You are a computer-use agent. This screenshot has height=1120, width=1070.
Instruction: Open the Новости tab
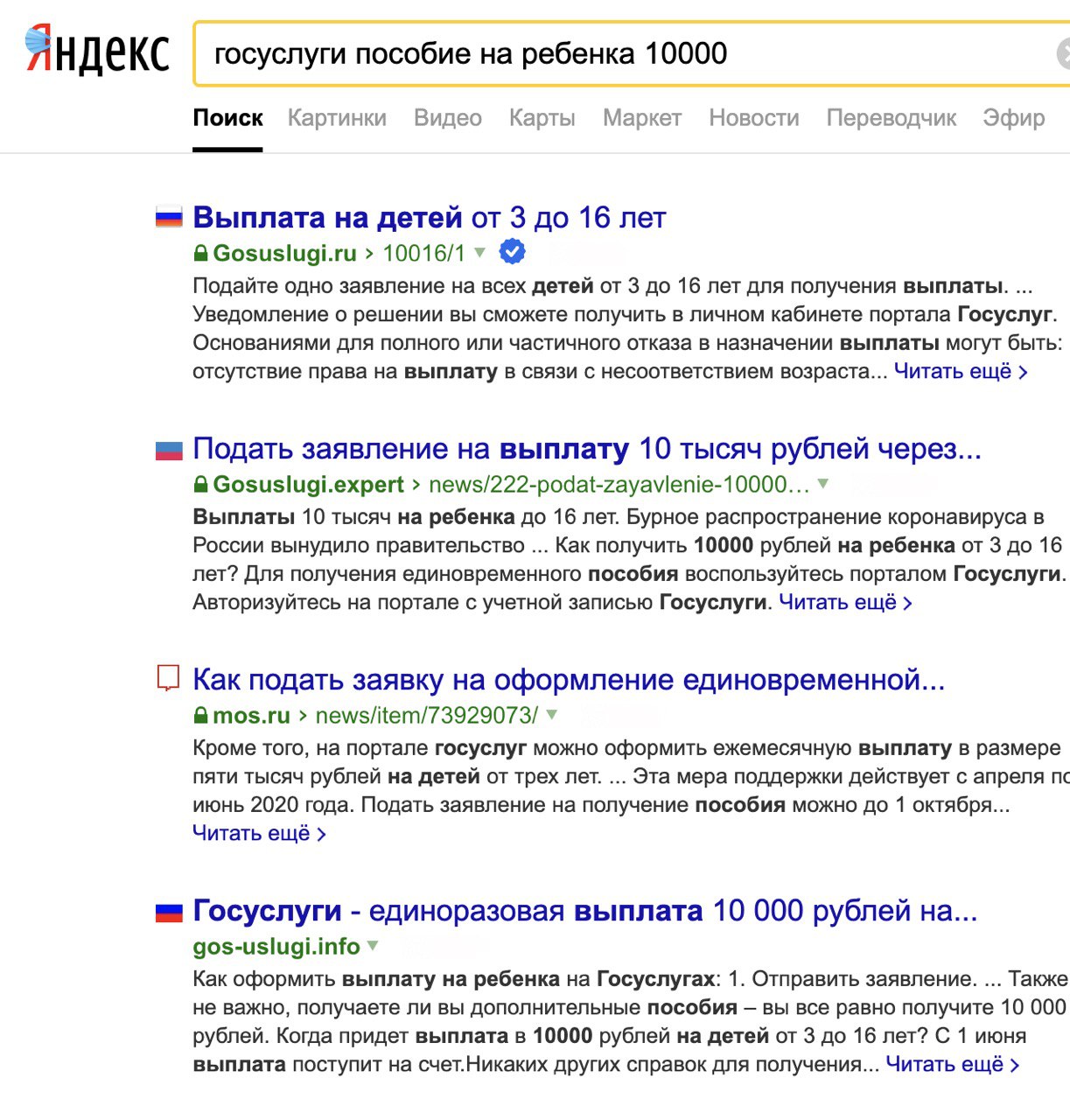coord(754,118)
